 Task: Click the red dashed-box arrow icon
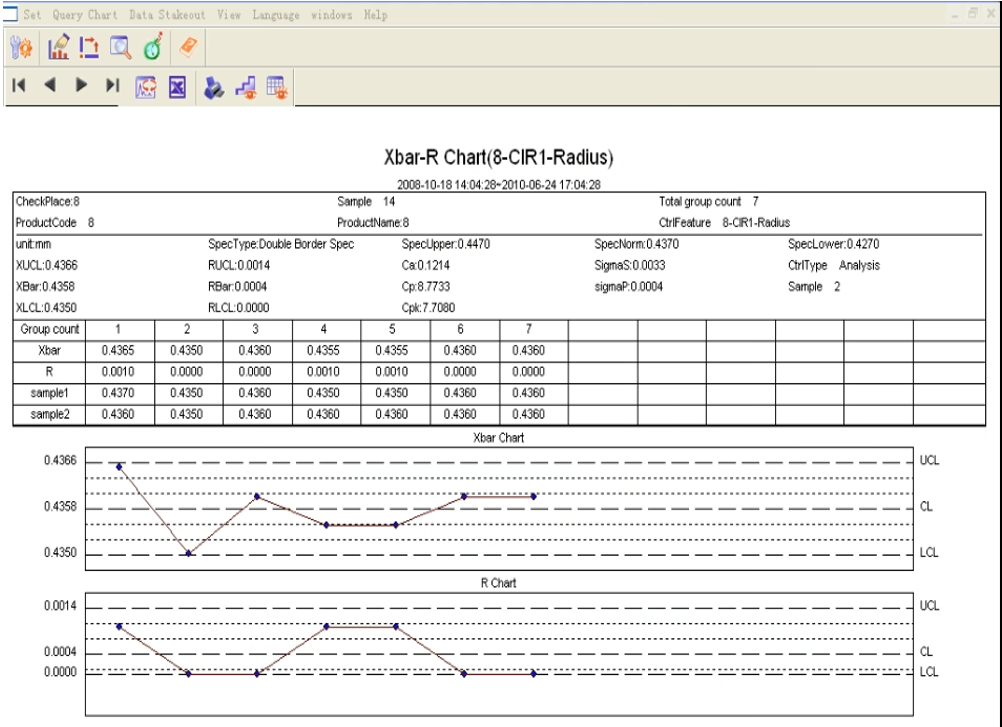point(89,48)
